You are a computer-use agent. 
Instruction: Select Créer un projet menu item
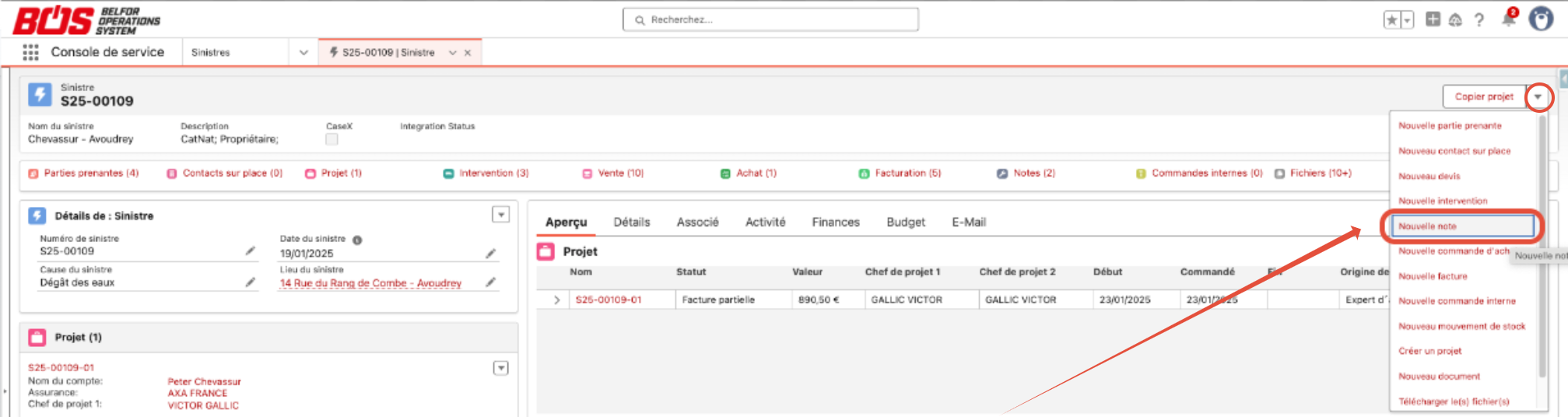click(x=1429, y=351)
